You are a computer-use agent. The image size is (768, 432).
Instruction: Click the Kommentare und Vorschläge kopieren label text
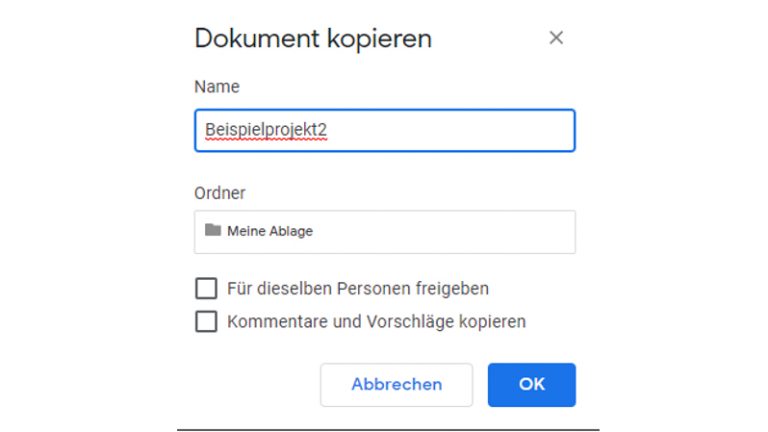pos(376,322)
